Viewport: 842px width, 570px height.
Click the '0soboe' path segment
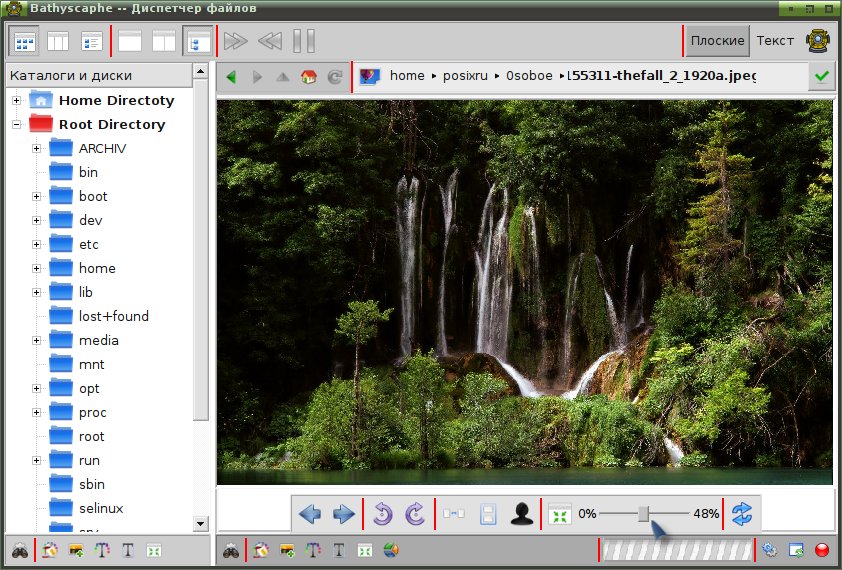pyautogui.click(x=529, y=76)
